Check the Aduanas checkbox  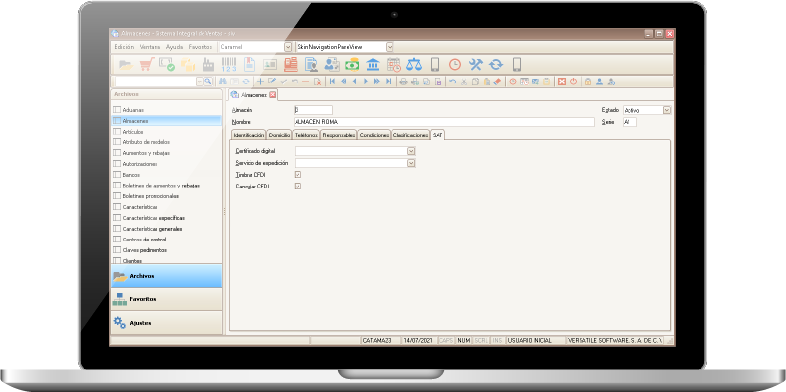117,110
